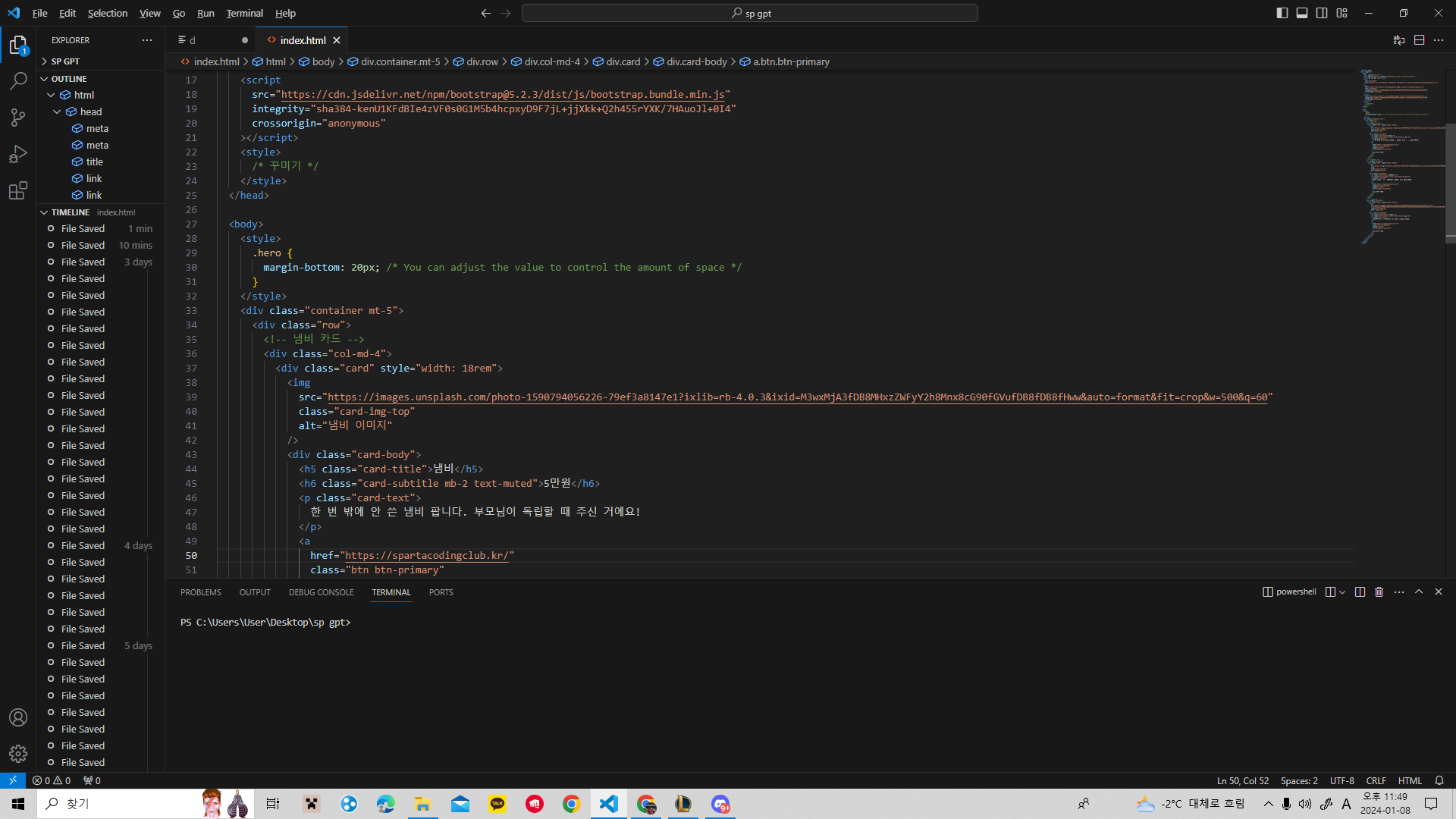
Task: Kill the terminal with trash icon
Action: click(1379, 591)
